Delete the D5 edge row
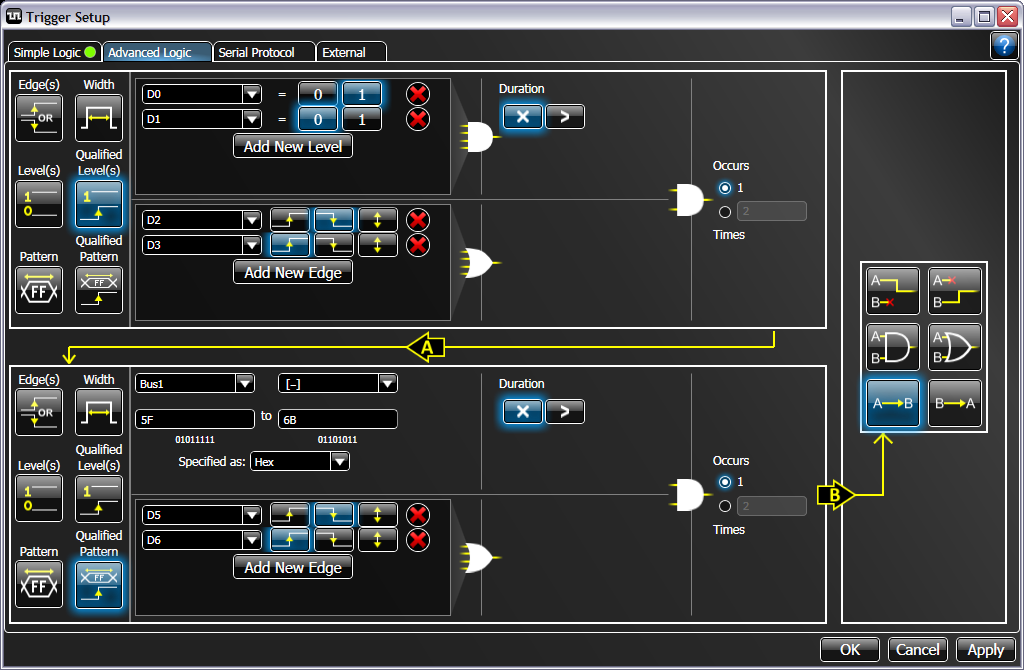 [x=418, y=515]
